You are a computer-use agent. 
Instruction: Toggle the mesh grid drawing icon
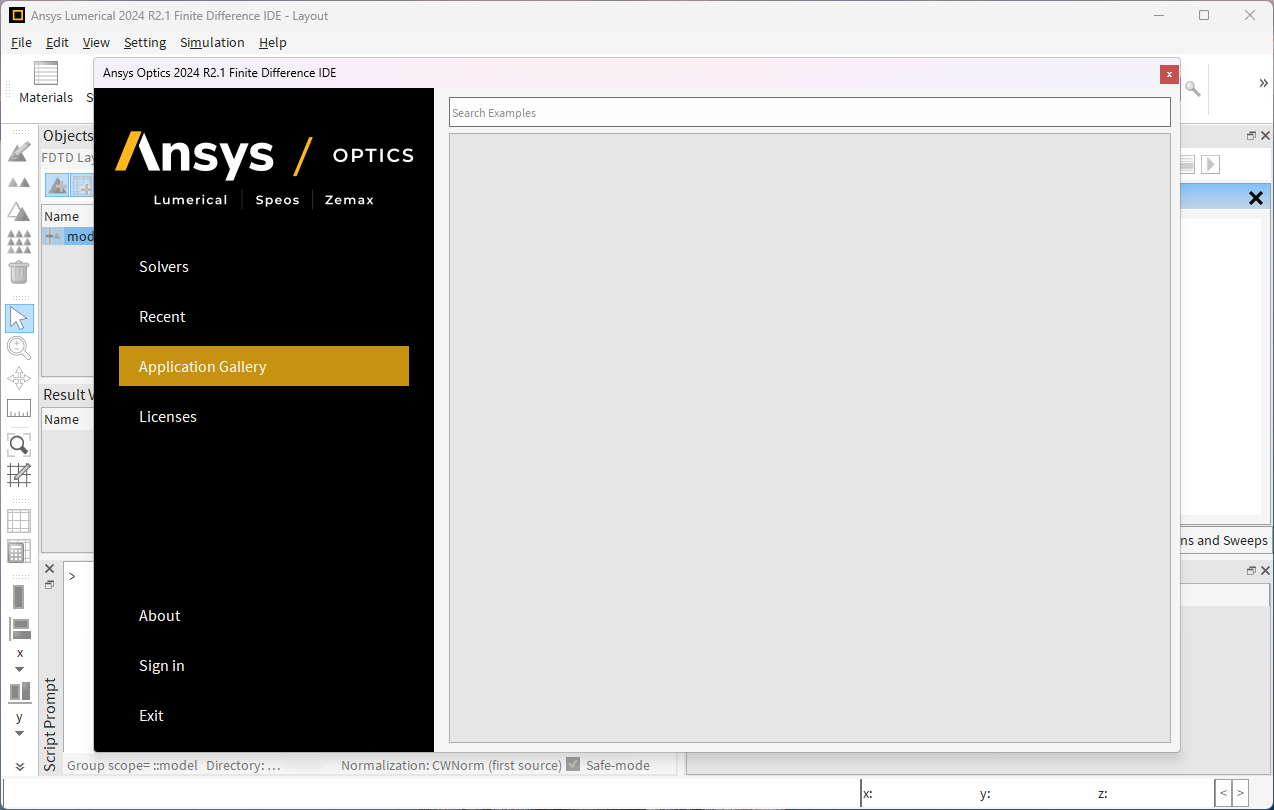19,474
